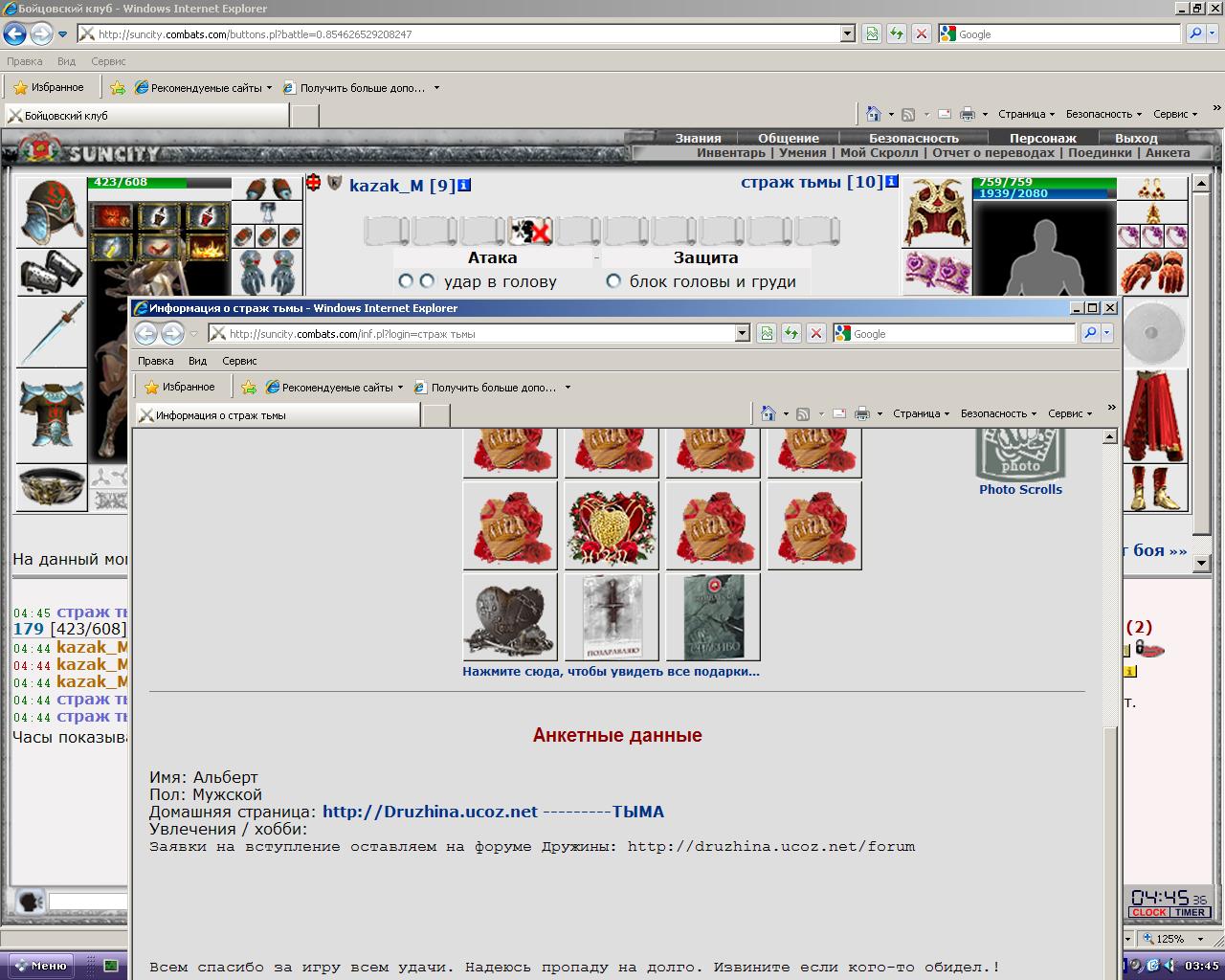
Task: Click the info icon next to страж тьмы [10]
Action: 892,182
